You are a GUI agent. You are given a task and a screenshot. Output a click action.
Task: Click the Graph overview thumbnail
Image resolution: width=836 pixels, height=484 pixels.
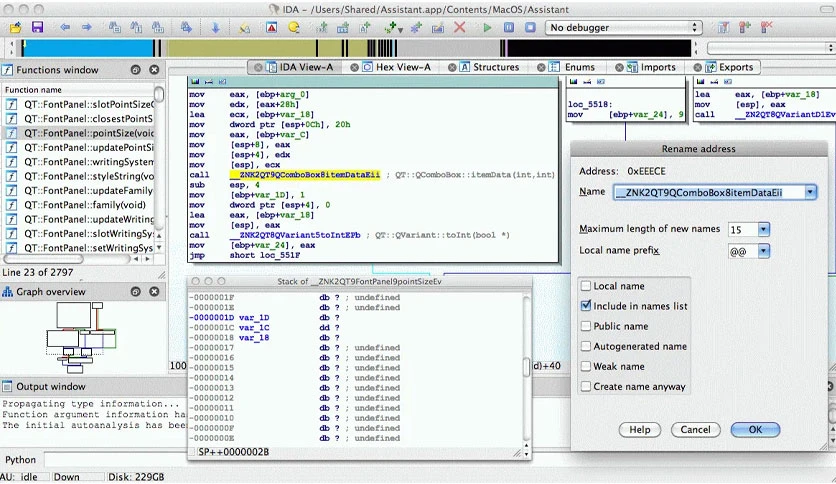81,337
